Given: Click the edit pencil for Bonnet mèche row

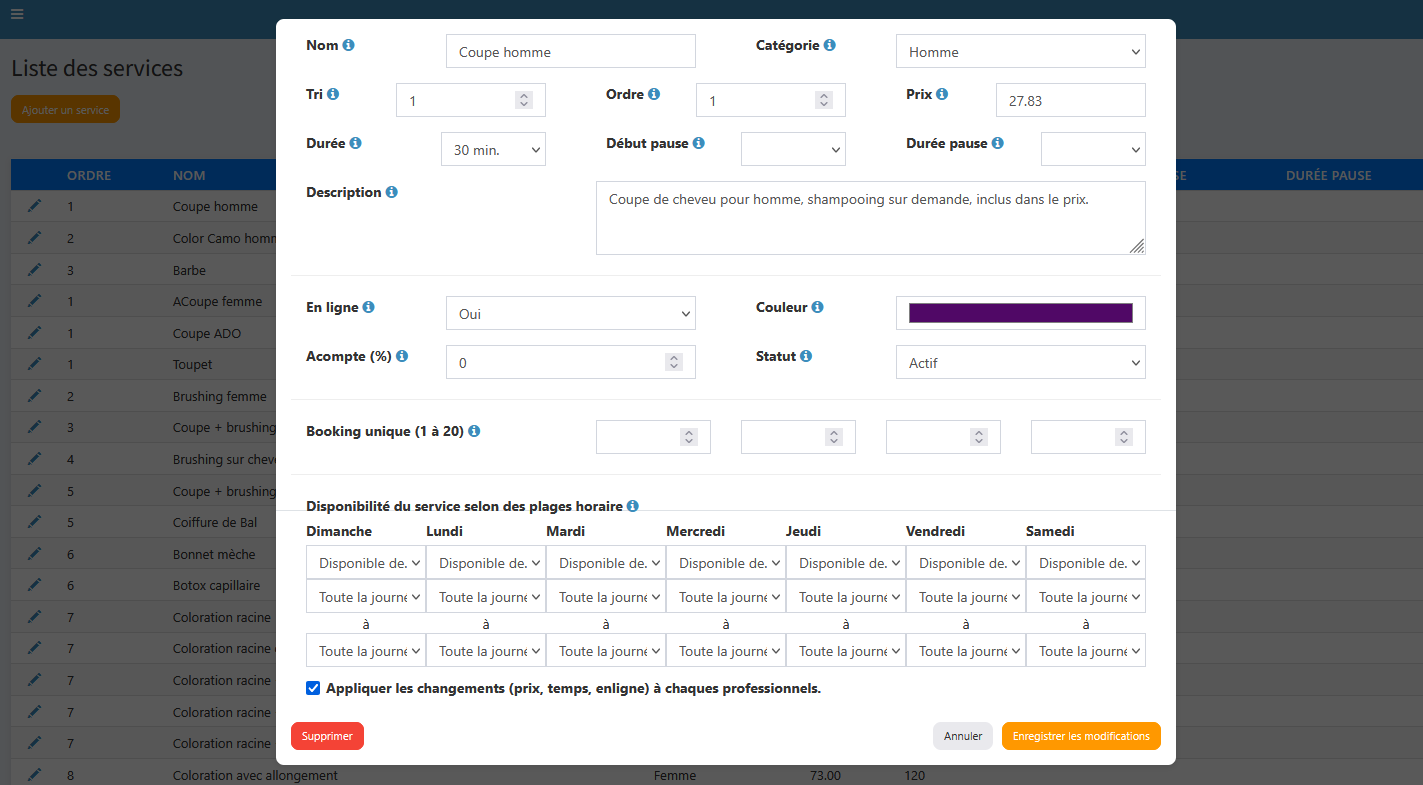Looking at the screenshot, I should 34,554.
